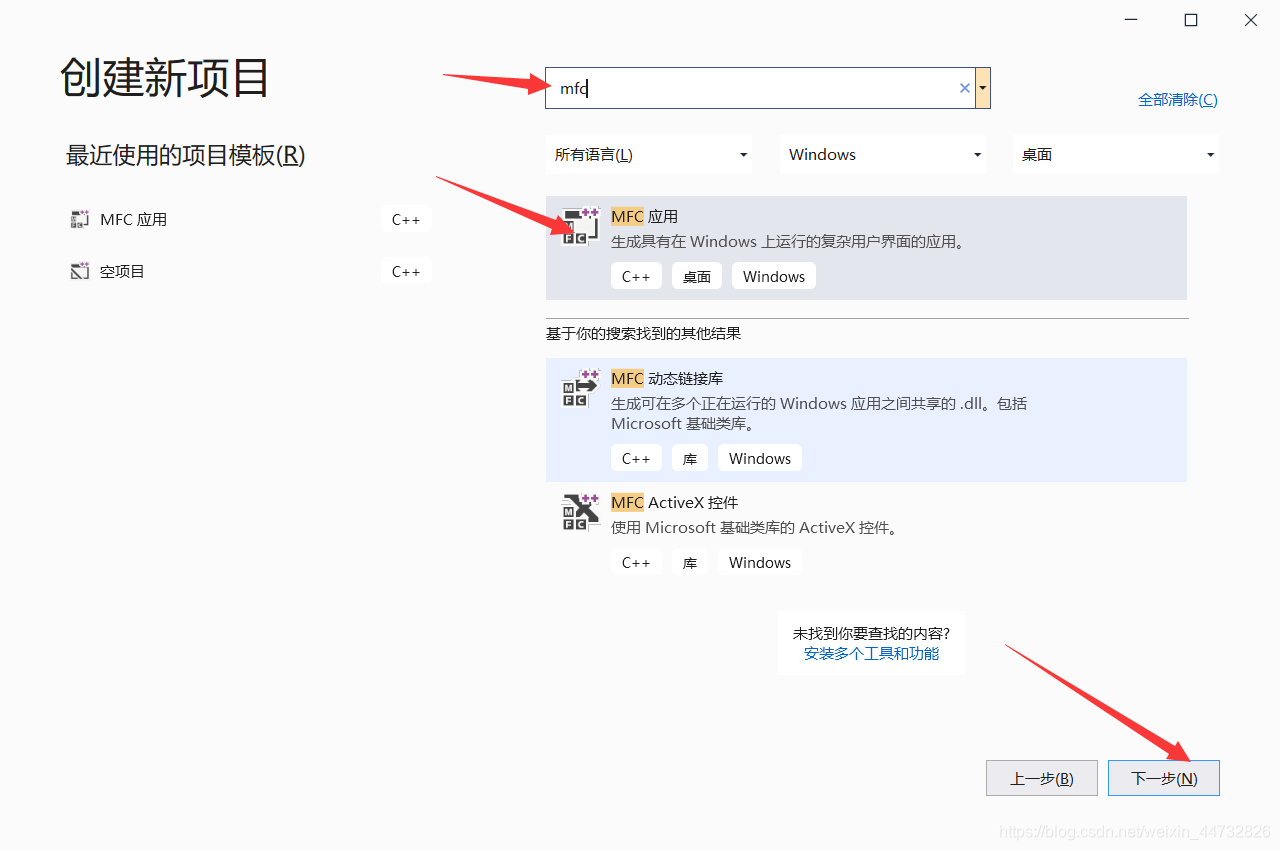This screenshot has width=1280, height=850.
Task: Select the MFC ActiveX 控件 result title
Action: [675, 502]
